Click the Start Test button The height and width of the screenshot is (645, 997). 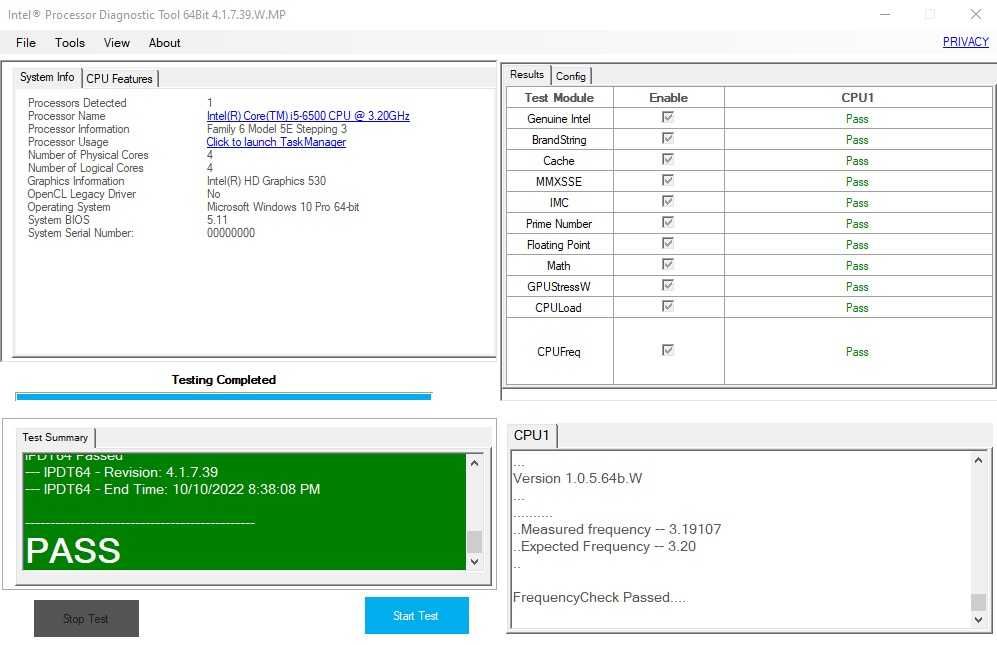click(416, 615)
